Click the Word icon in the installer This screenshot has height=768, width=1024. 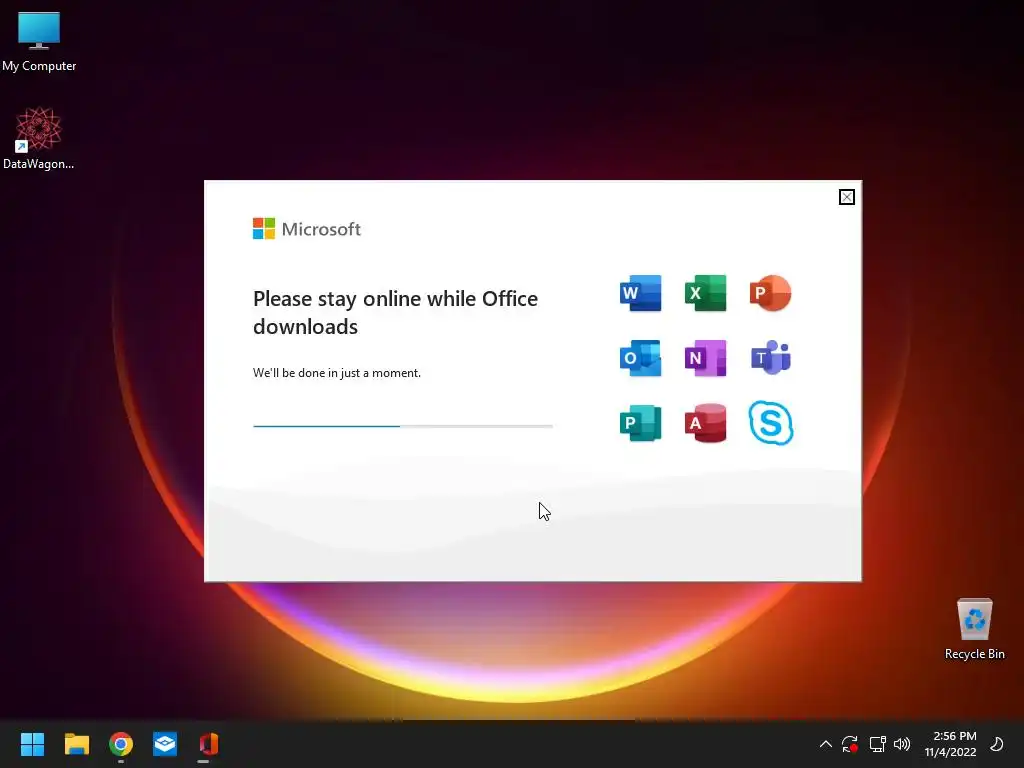click(640, 293)
